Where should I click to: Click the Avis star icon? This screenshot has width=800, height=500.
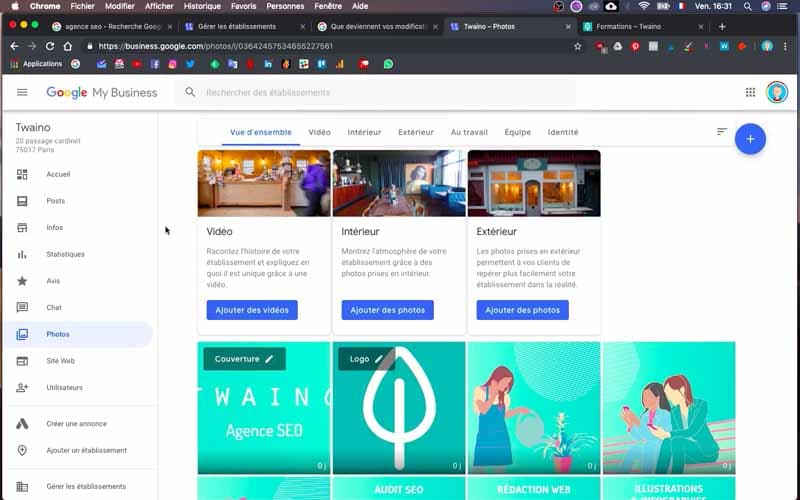click(22, 281)
